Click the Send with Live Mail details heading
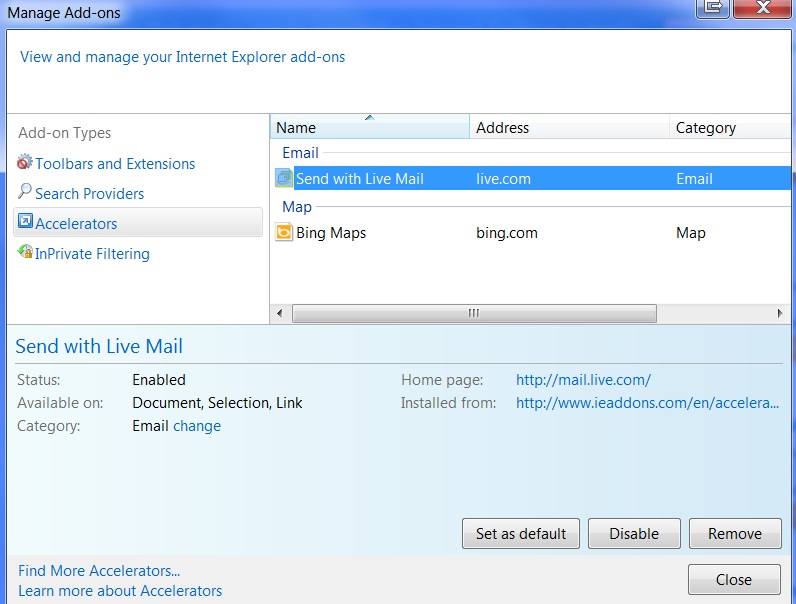The width and height of the screenshot is (796, 604). tap(99, 346)
